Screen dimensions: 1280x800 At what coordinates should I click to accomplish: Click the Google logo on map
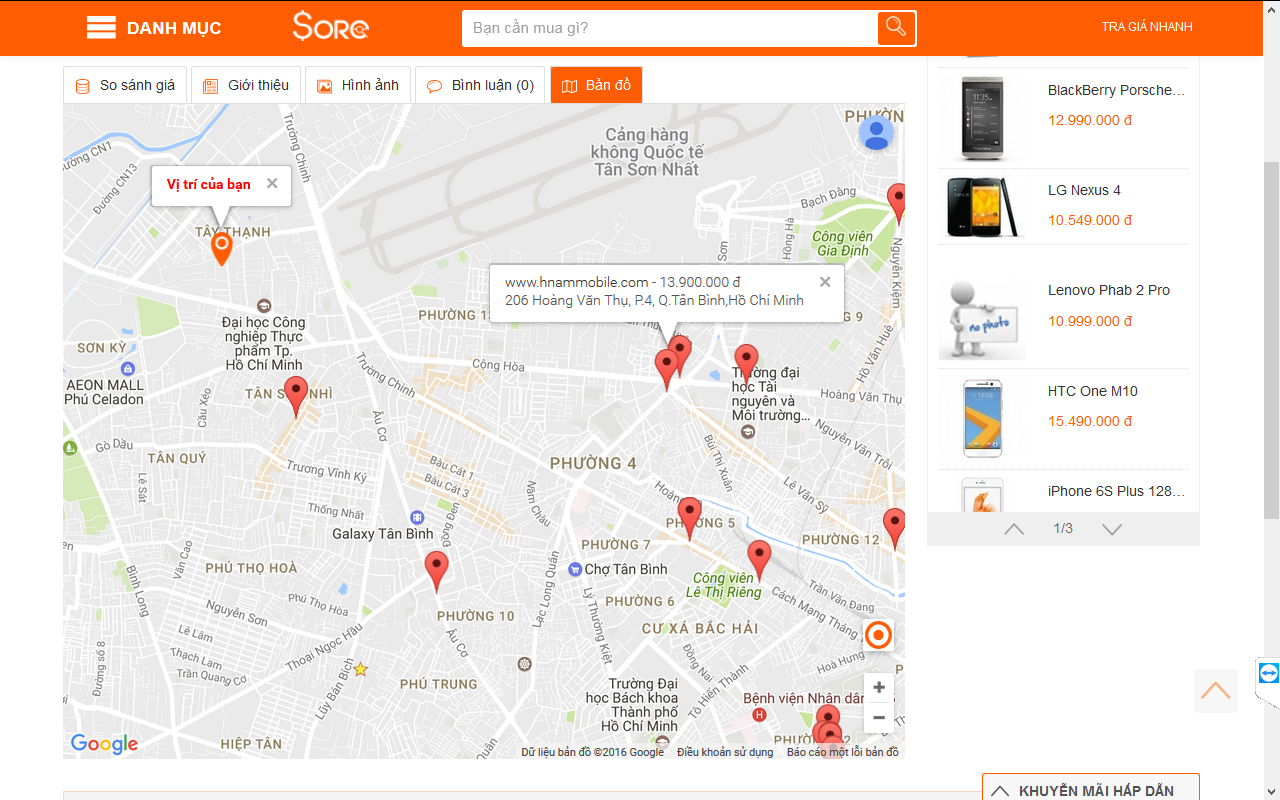click(x=104, y=744)
